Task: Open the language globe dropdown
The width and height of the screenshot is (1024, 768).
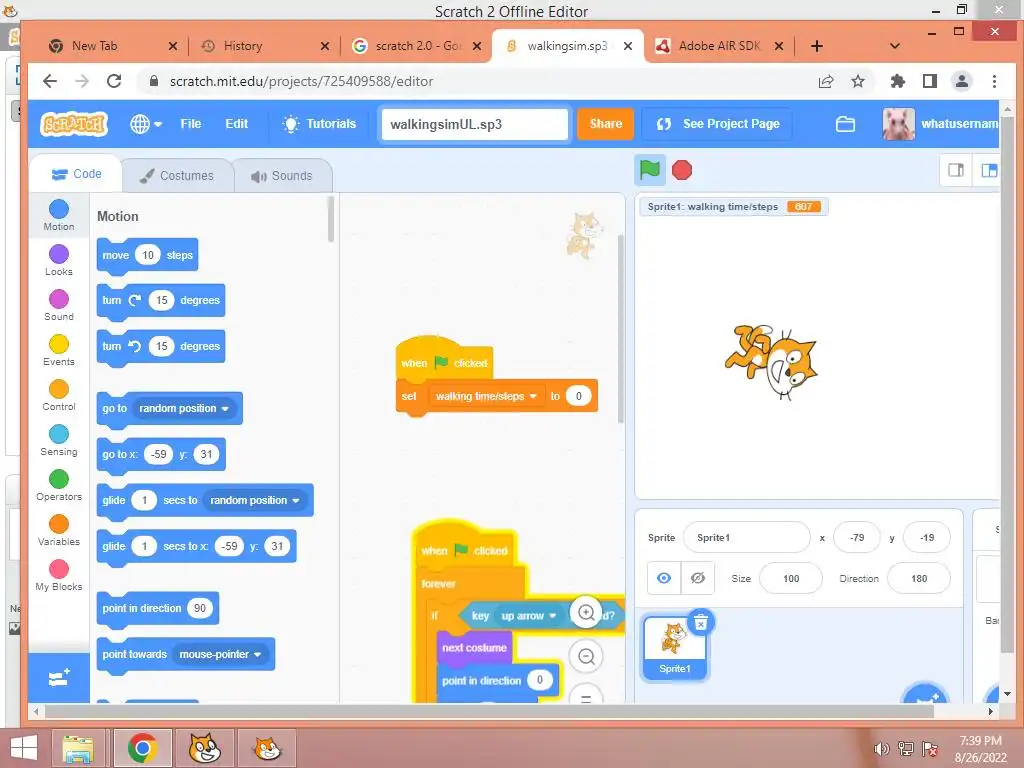Action: pyautogui.click(x=146, y=123)
